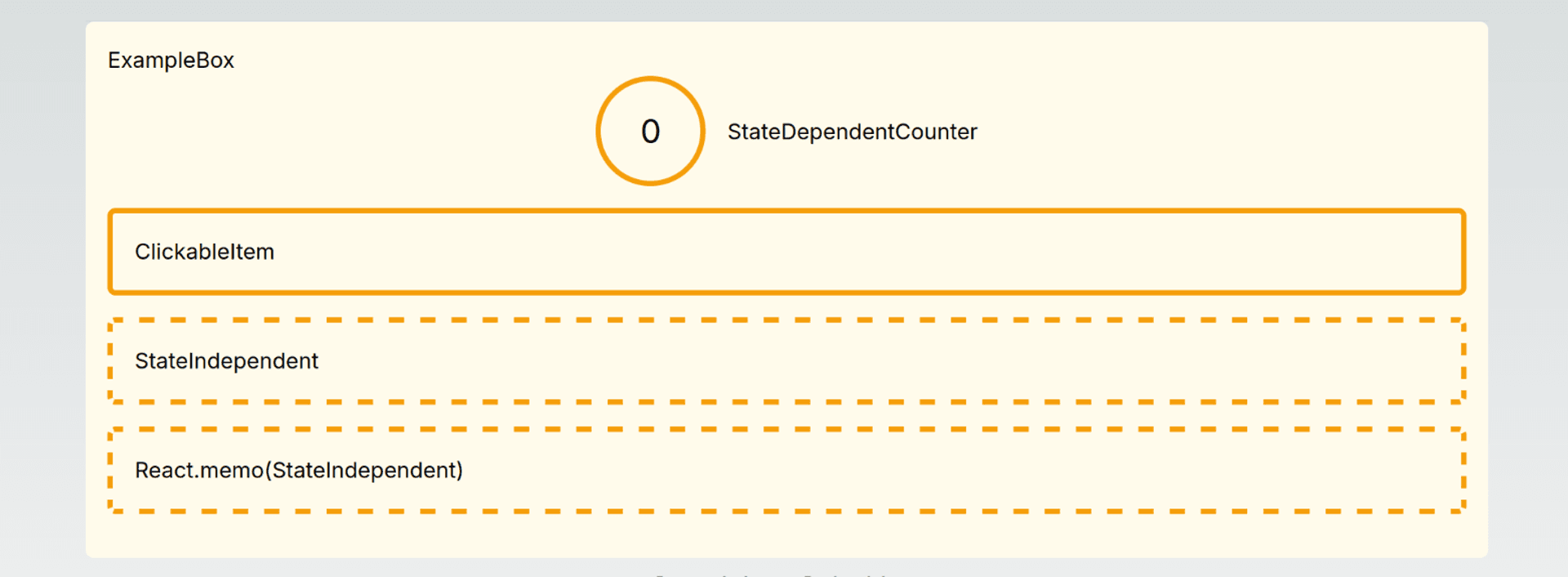This screenshot has height=577, width=1568.
Task: Click the ClickableItem box
Action: click(786, 252)
